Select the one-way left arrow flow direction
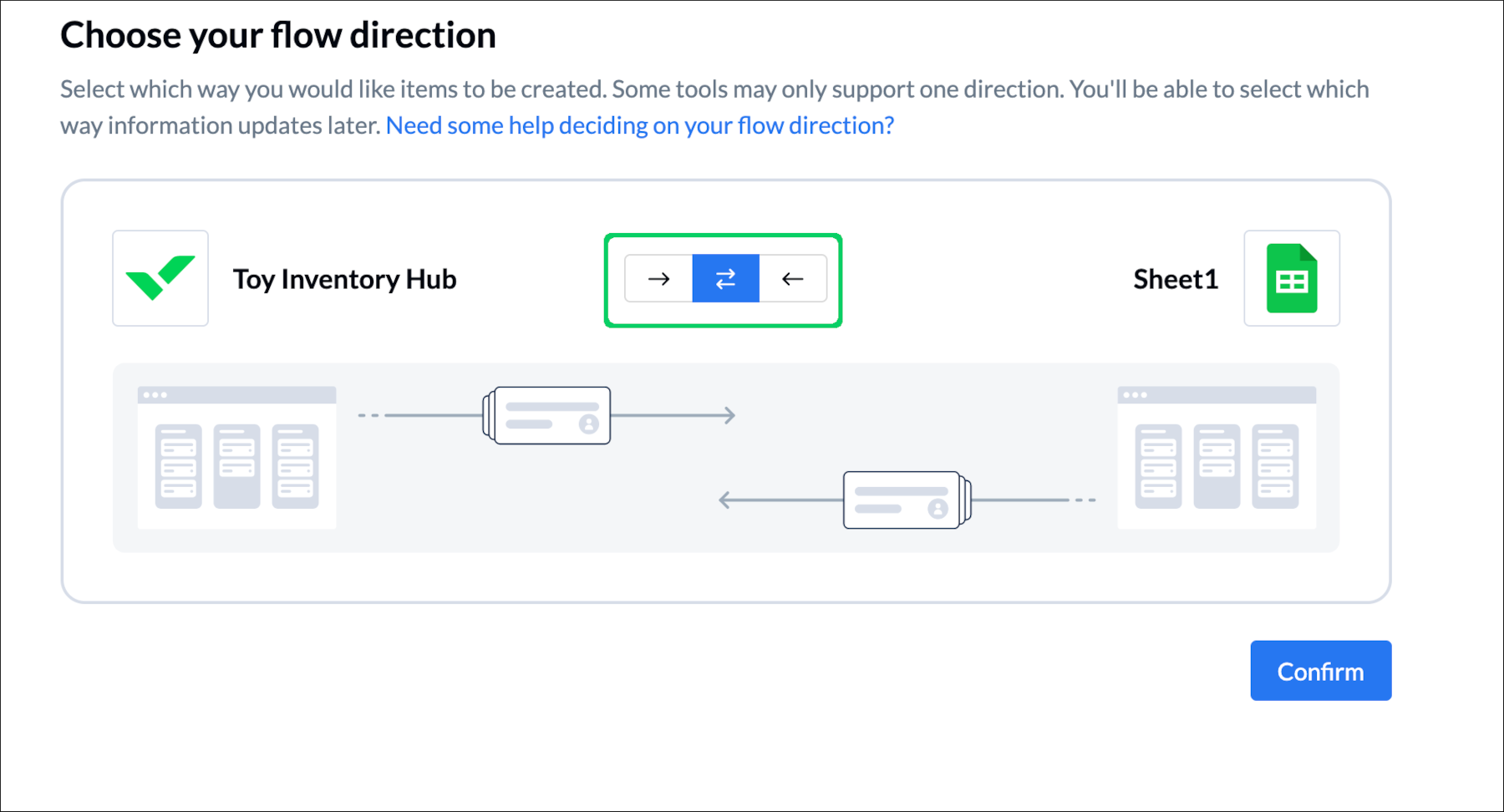Viewport: 1504px width, 812px height. [x=793, y=278]
